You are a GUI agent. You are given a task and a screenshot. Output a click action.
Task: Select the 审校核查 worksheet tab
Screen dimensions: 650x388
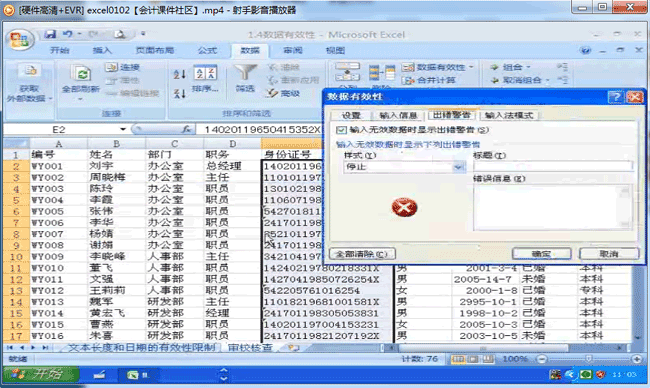point(250,348)
